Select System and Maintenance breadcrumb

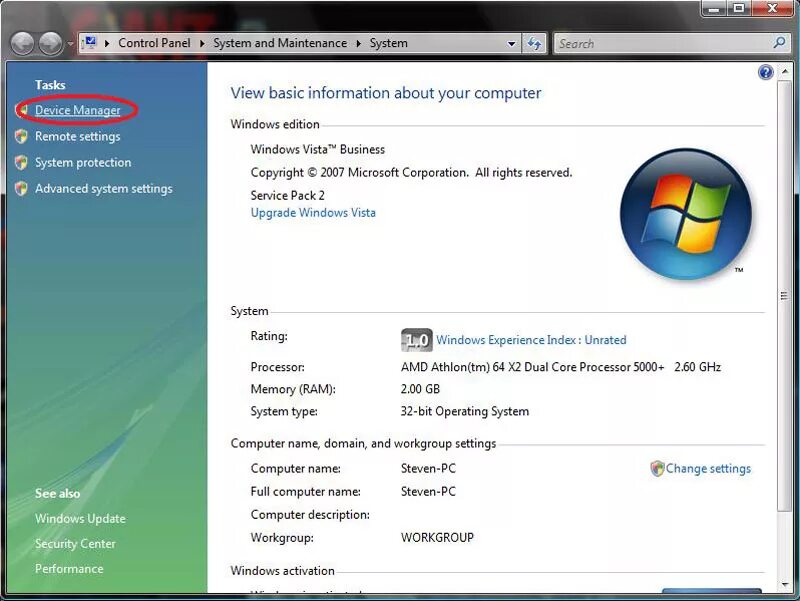[280, 43]
